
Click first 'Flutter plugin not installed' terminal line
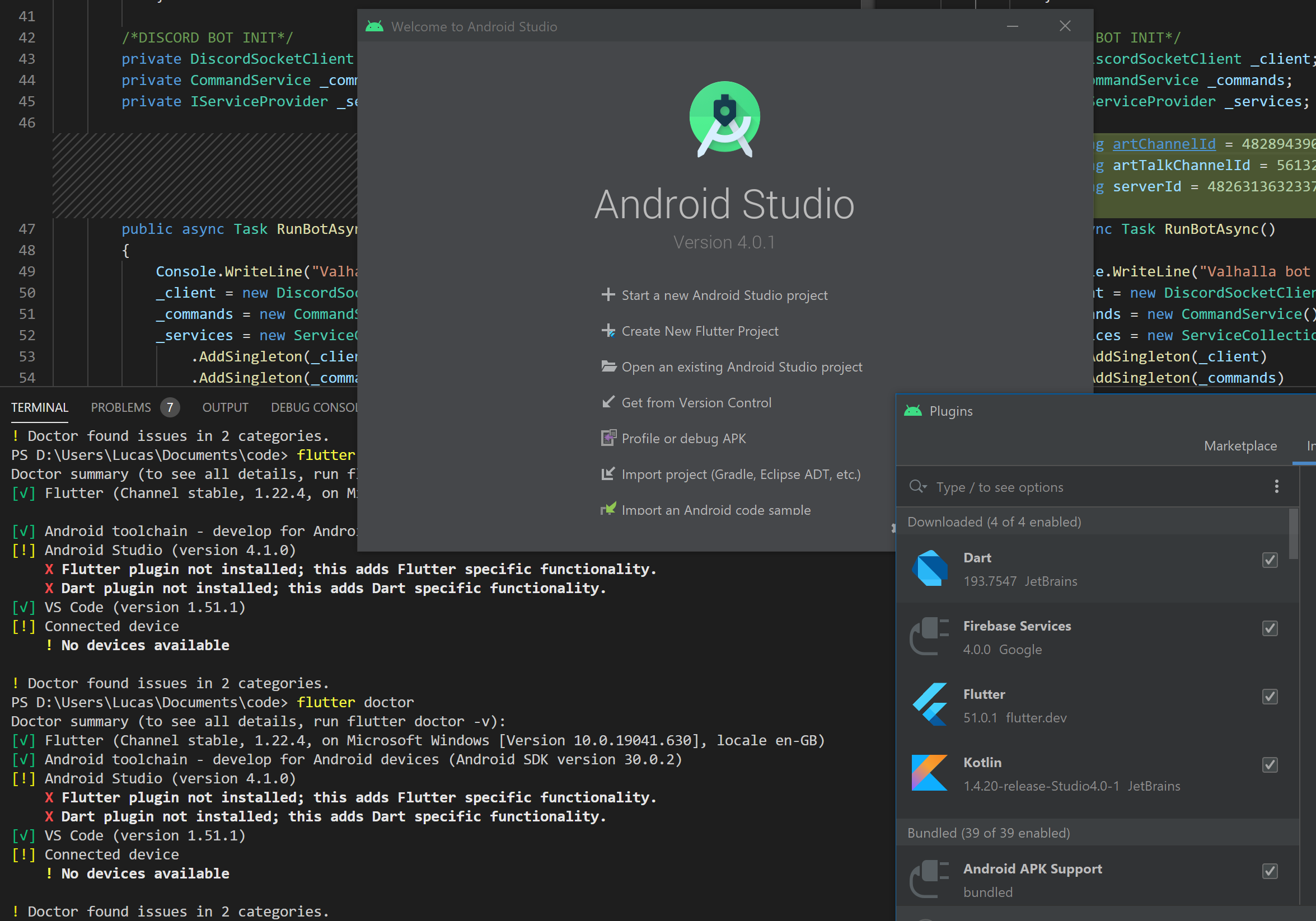tap(350, 569)
